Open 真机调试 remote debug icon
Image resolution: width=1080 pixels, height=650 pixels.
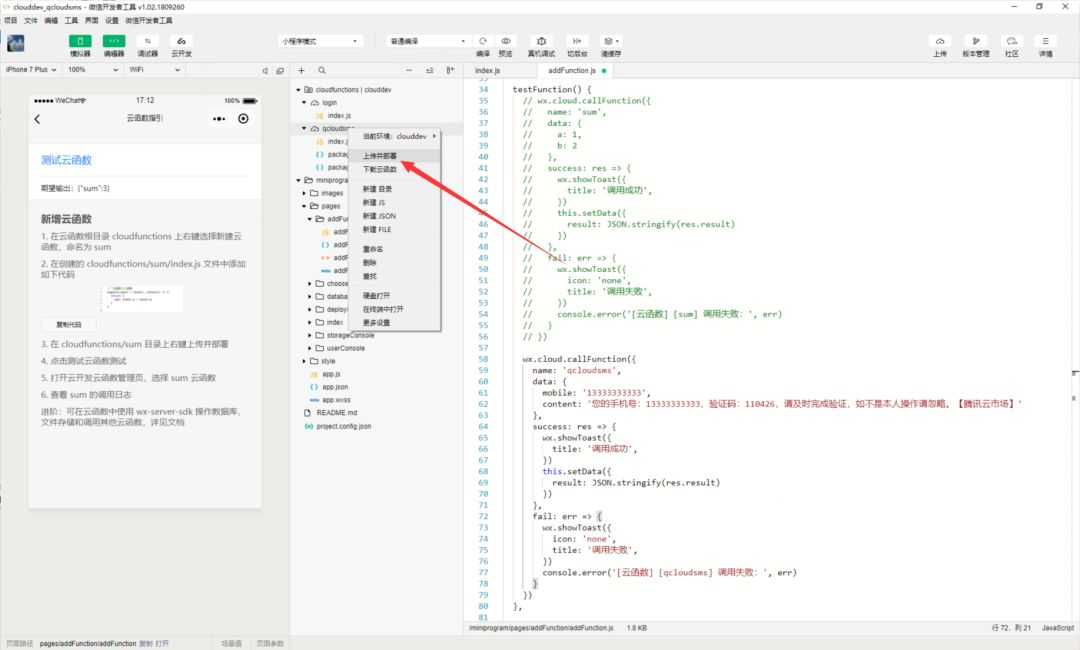tap(541, 41)
